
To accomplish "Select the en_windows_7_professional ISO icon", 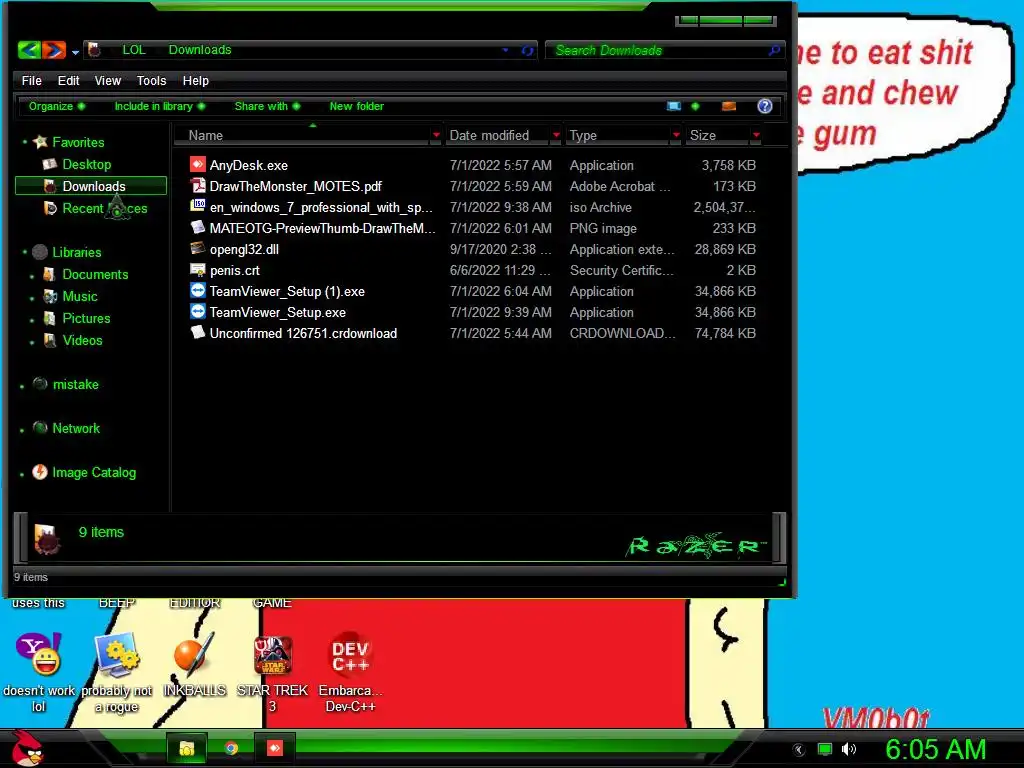I will coord(198,206).
